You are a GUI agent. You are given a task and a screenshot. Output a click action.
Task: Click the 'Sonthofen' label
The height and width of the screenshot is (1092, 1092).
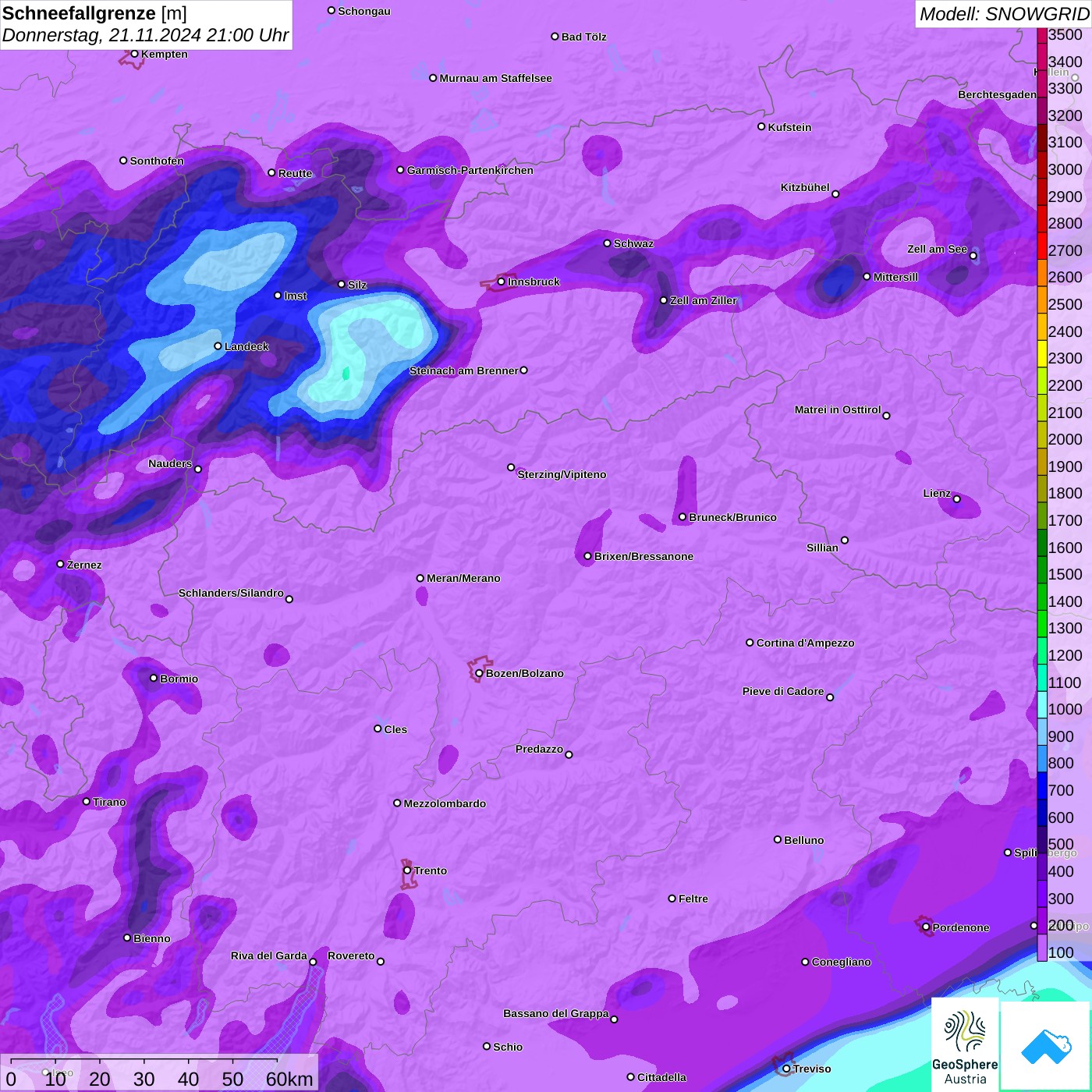tap(157, 161)
